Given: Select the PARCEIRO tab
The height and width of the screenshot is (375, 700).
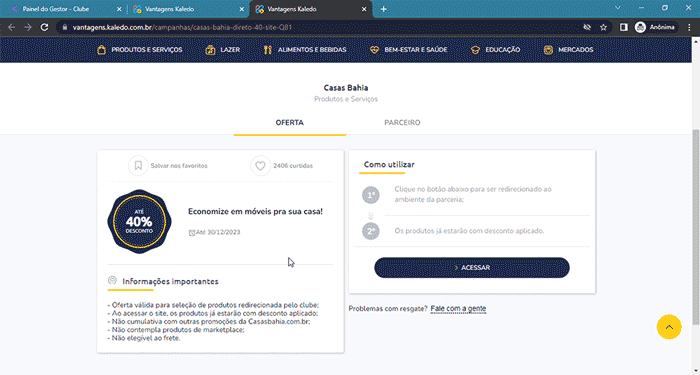Looking at the screenshot, I should [x=402, y=122].
